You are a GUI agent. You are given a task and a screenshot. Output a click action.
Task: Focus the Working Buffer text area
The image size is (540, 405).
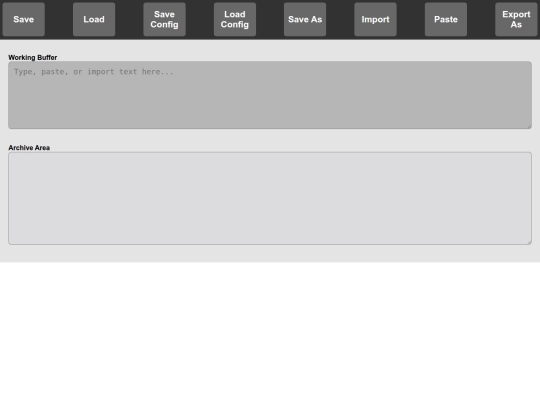tap(270, 95)
